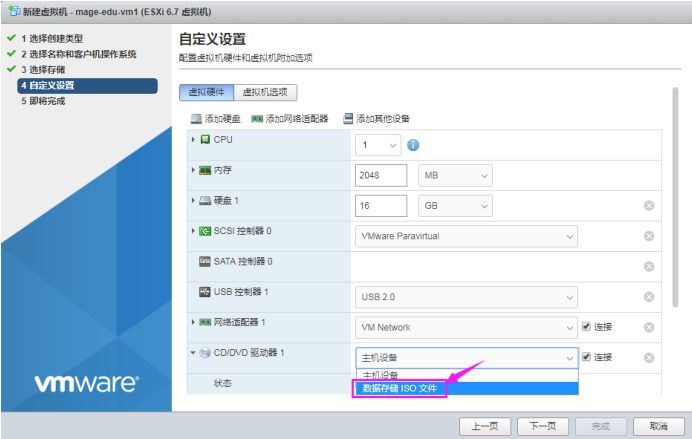692x439 pixels.
Task: Click the Add hard disk icon
Action: click(196, 119)
